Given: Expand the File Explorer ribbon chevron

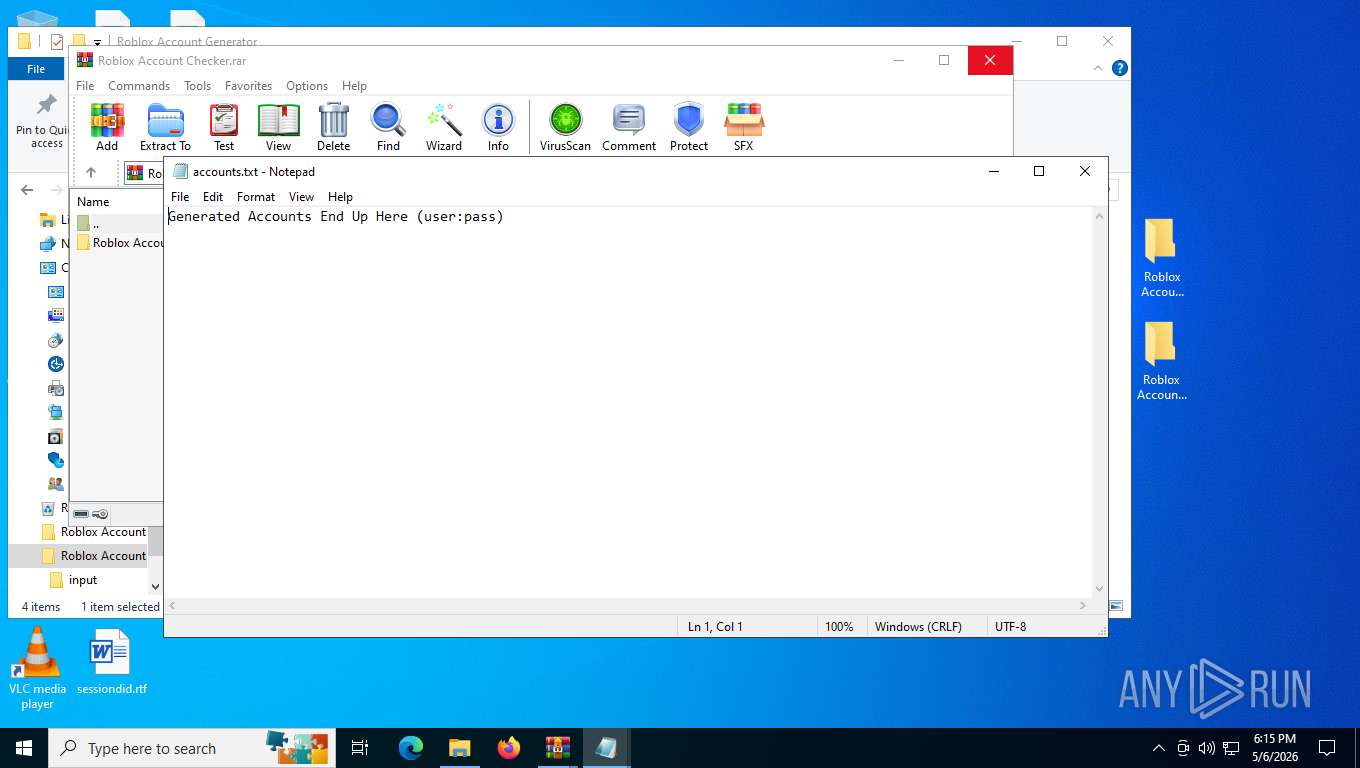Looking at the screenshot, I should tap(1099, 68).
